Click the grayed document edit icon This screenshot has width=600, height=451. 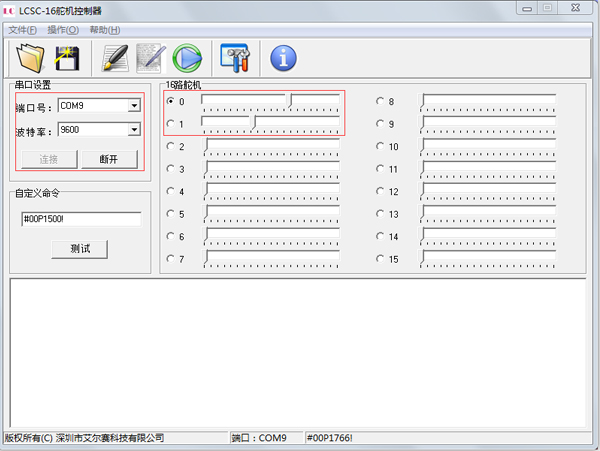tap(151, 58)
